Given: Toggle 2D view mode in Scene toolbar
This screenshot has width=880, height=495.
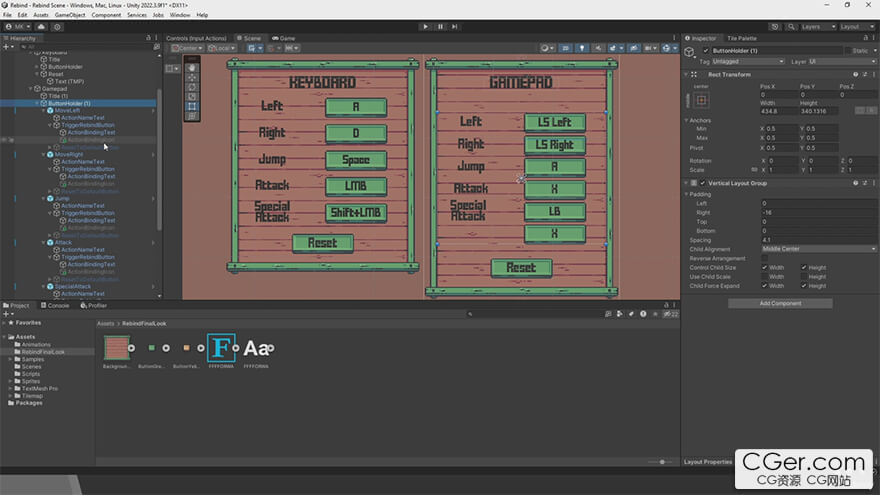Looking at the screenshot, I should pos(565,47).
